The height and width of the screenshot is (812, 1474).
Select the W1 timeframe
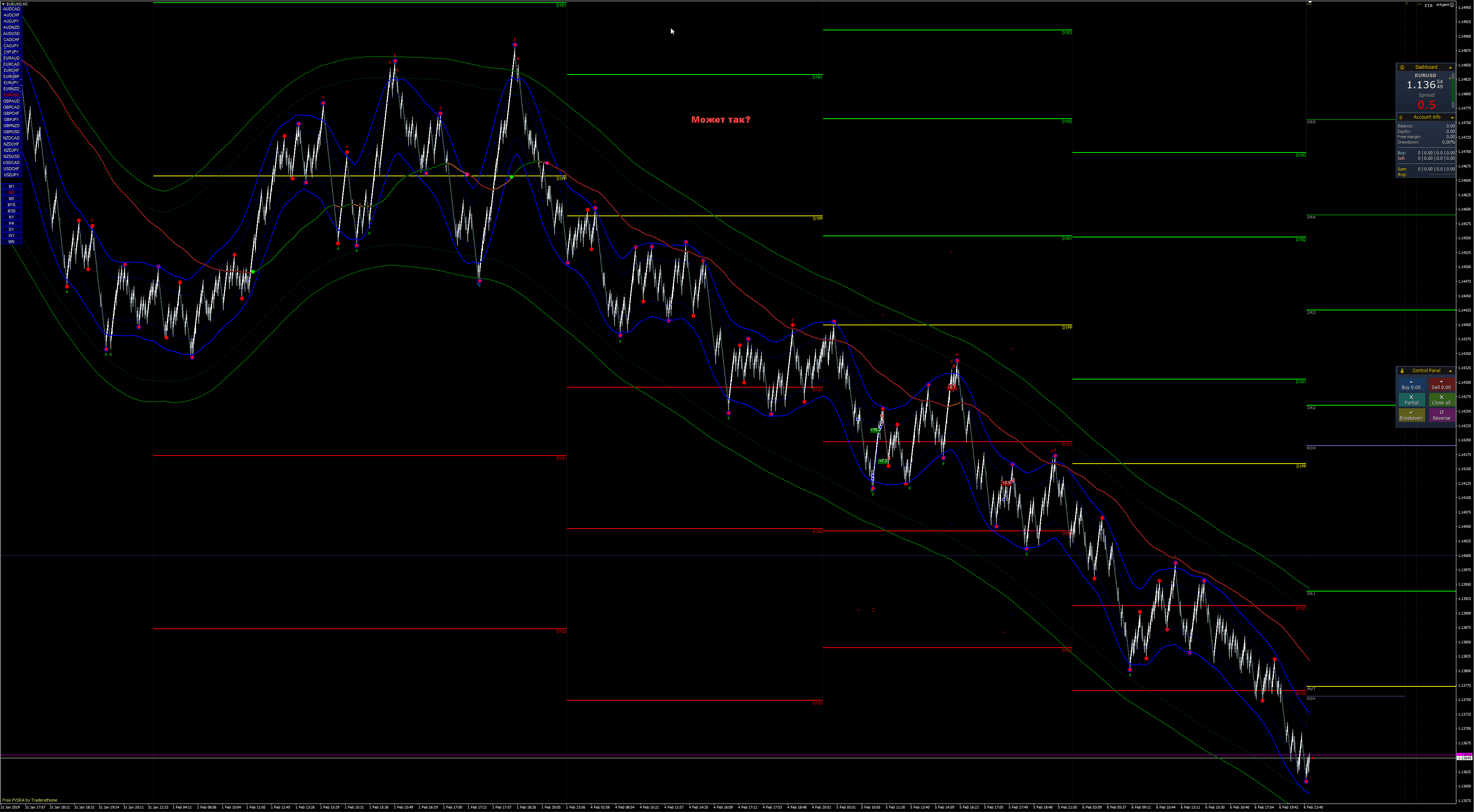click(x=12, y=235)
